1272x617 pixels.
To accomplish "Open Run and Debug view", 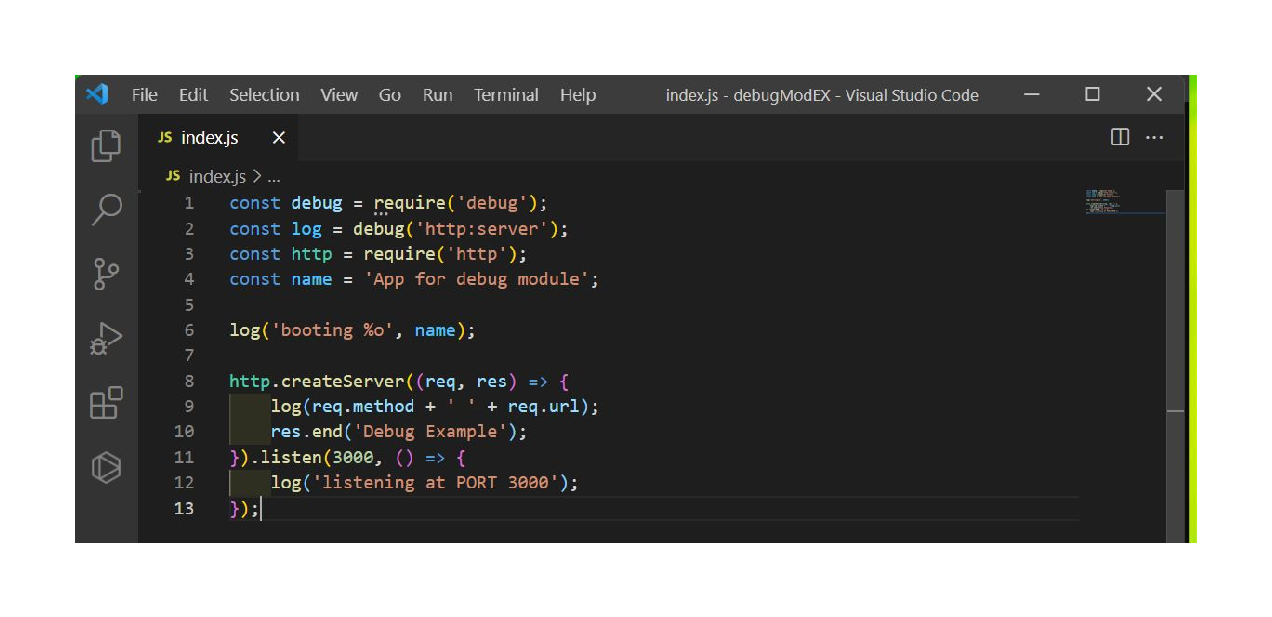I will click(x=106, y=339).
